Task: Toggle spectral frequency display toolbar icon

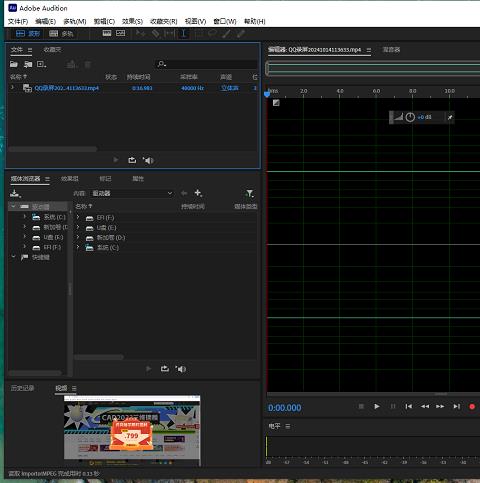Action: pos(107,33)
